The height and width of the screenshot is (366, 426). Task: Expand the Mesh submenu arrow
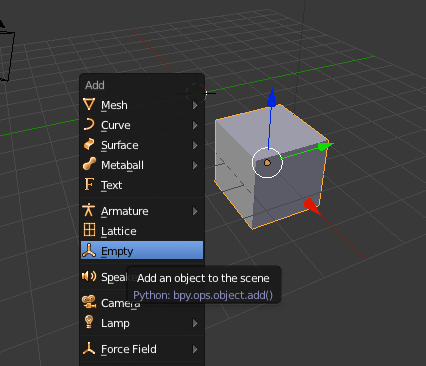[x=195, y=105]
